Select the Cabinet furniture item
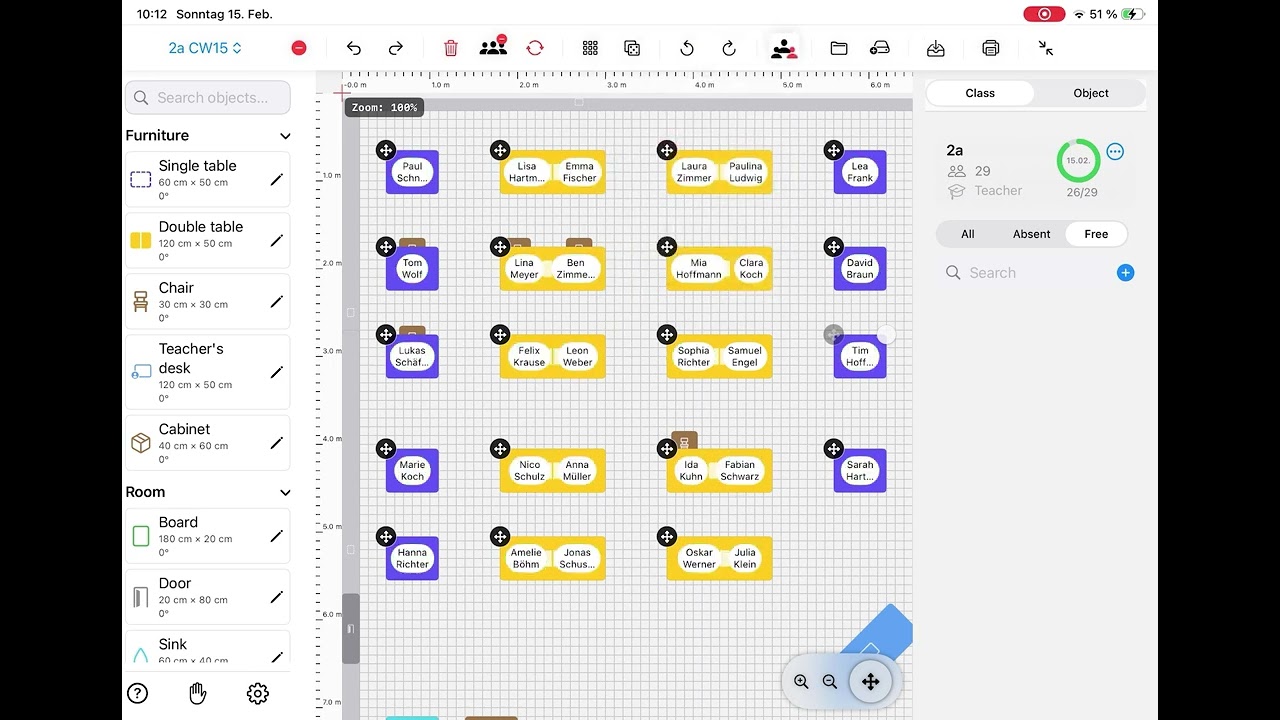This screenshot has height=720, width=1280. 207,443
